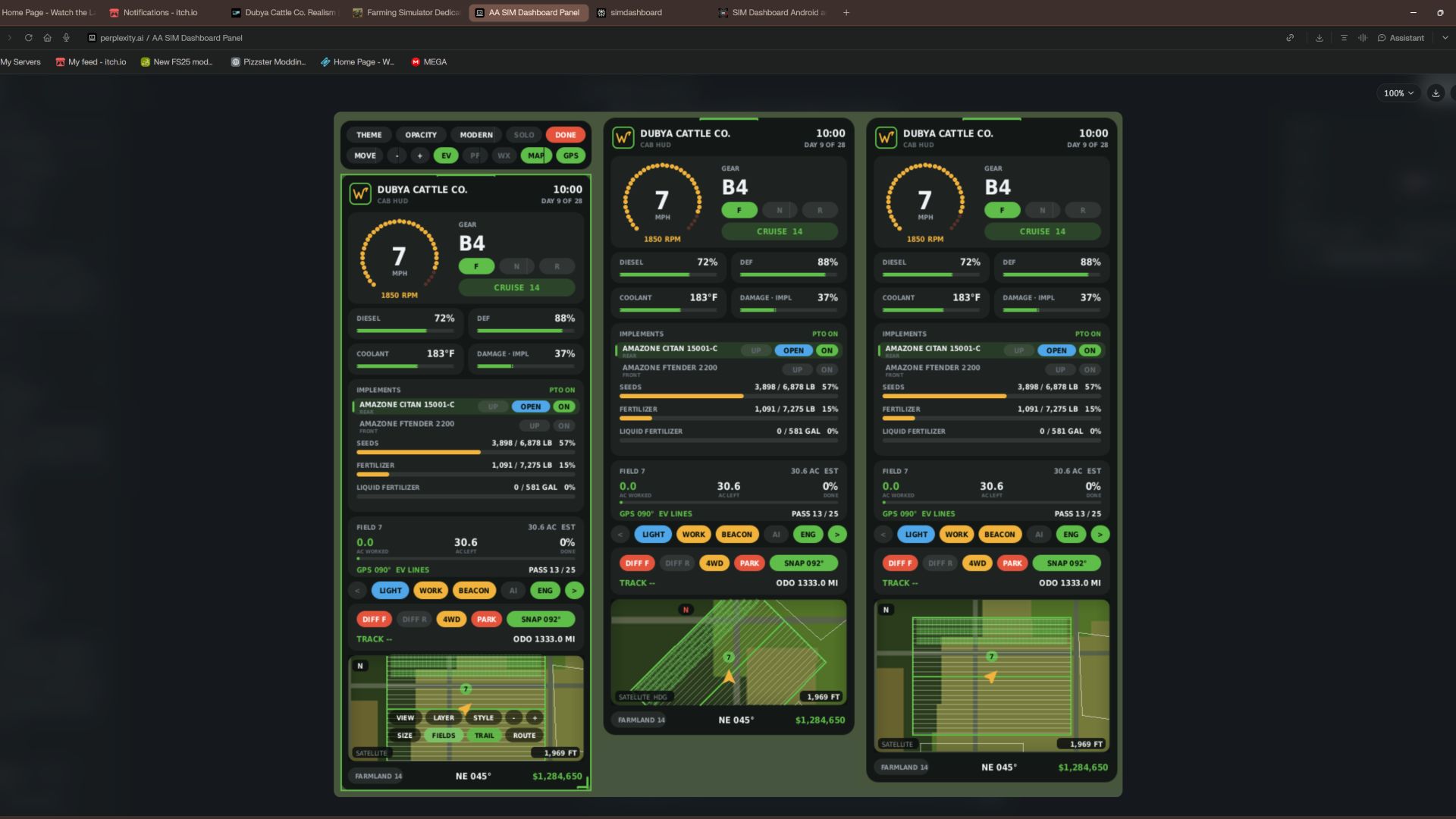Click the SEEDS level bar in left panel

pos(466,452)
